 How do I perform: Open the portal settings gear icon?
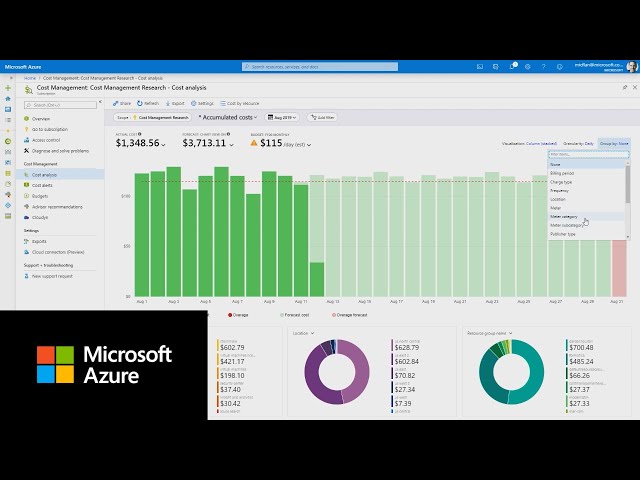(x=527, y=67)
